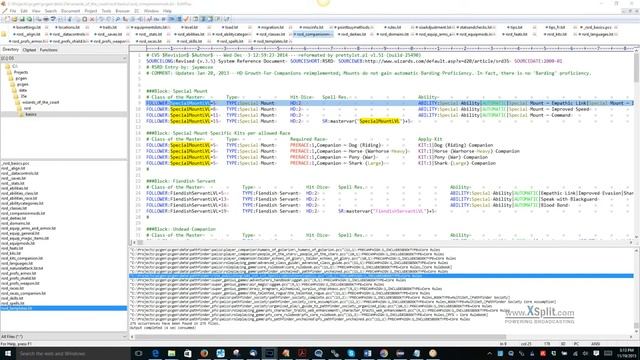Switch to the Cliptext panel tab

pyautogui.click(x=29, y=50)
